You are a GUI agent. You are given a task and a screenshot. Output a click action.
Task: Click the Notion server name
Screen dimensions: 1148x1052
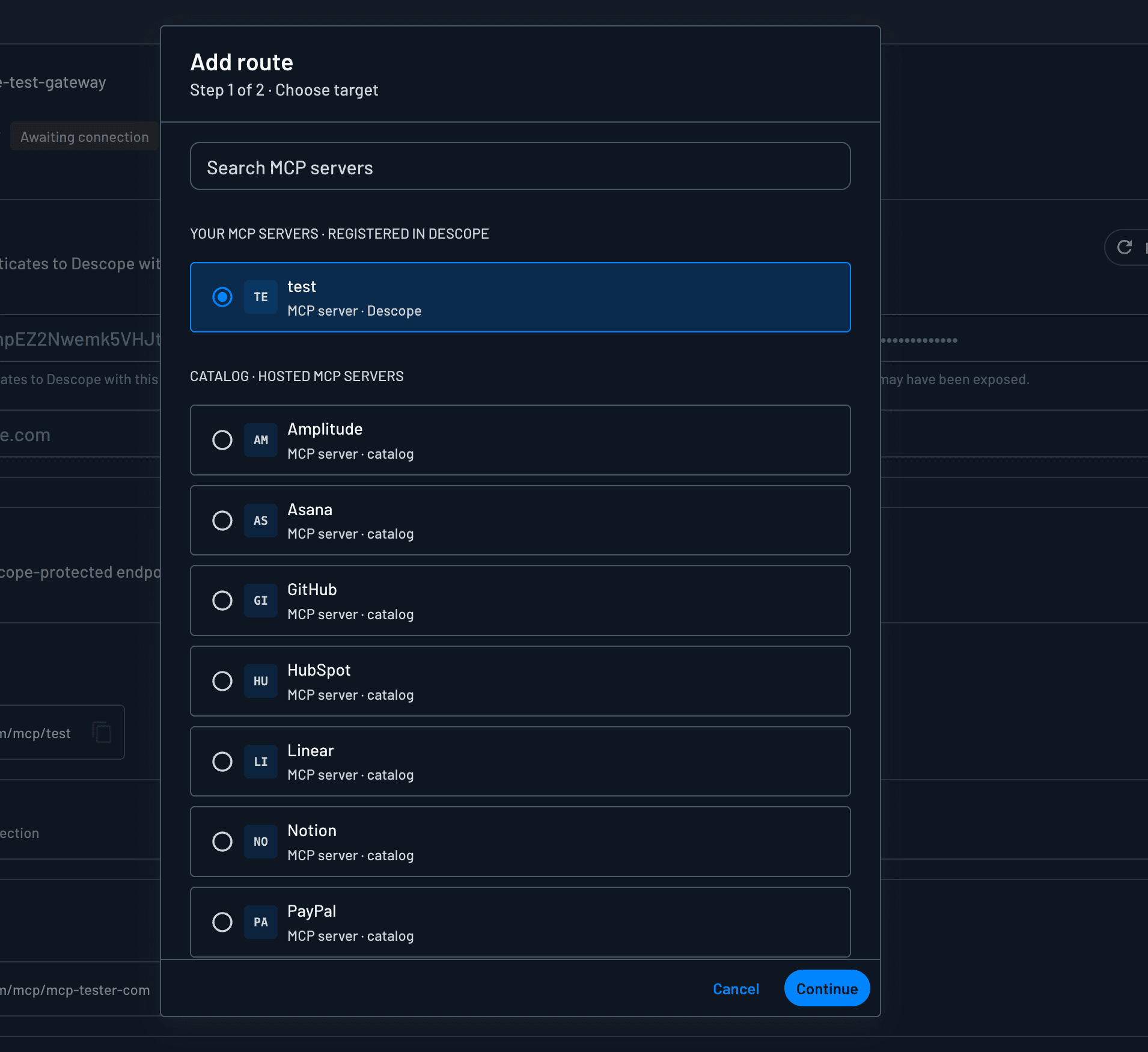coord(312,831)
